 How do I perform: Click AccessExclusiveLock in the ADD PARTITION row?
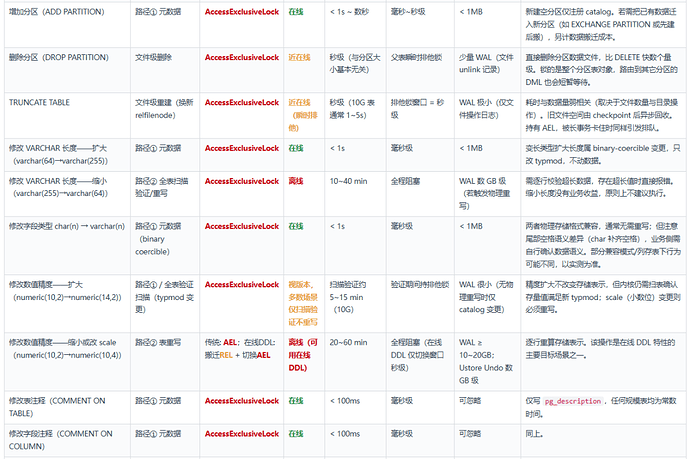point(242,12)
